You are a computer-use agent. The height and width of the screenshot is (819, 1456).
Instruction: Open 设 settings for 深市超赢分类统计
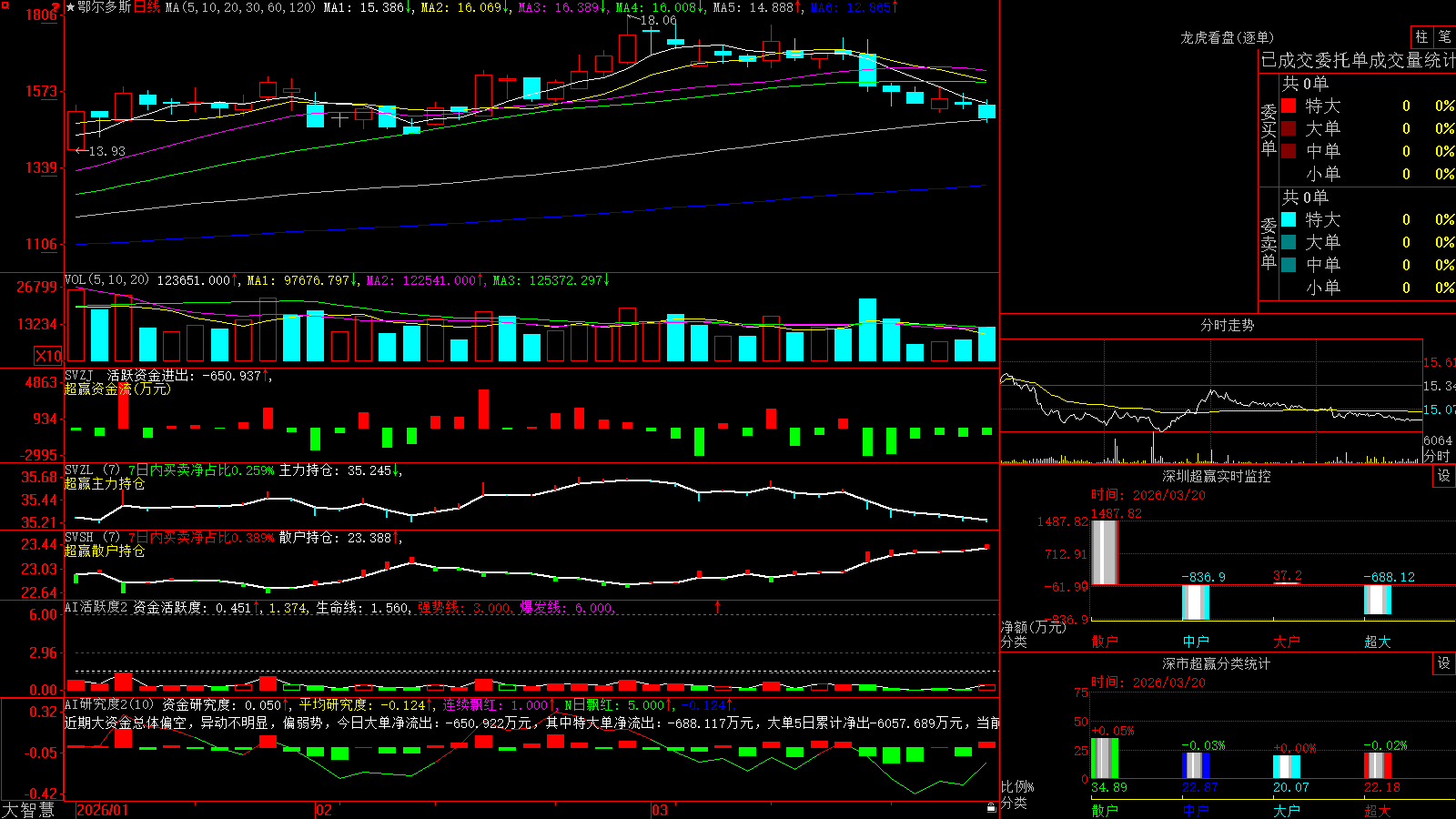pos(1444,663)
